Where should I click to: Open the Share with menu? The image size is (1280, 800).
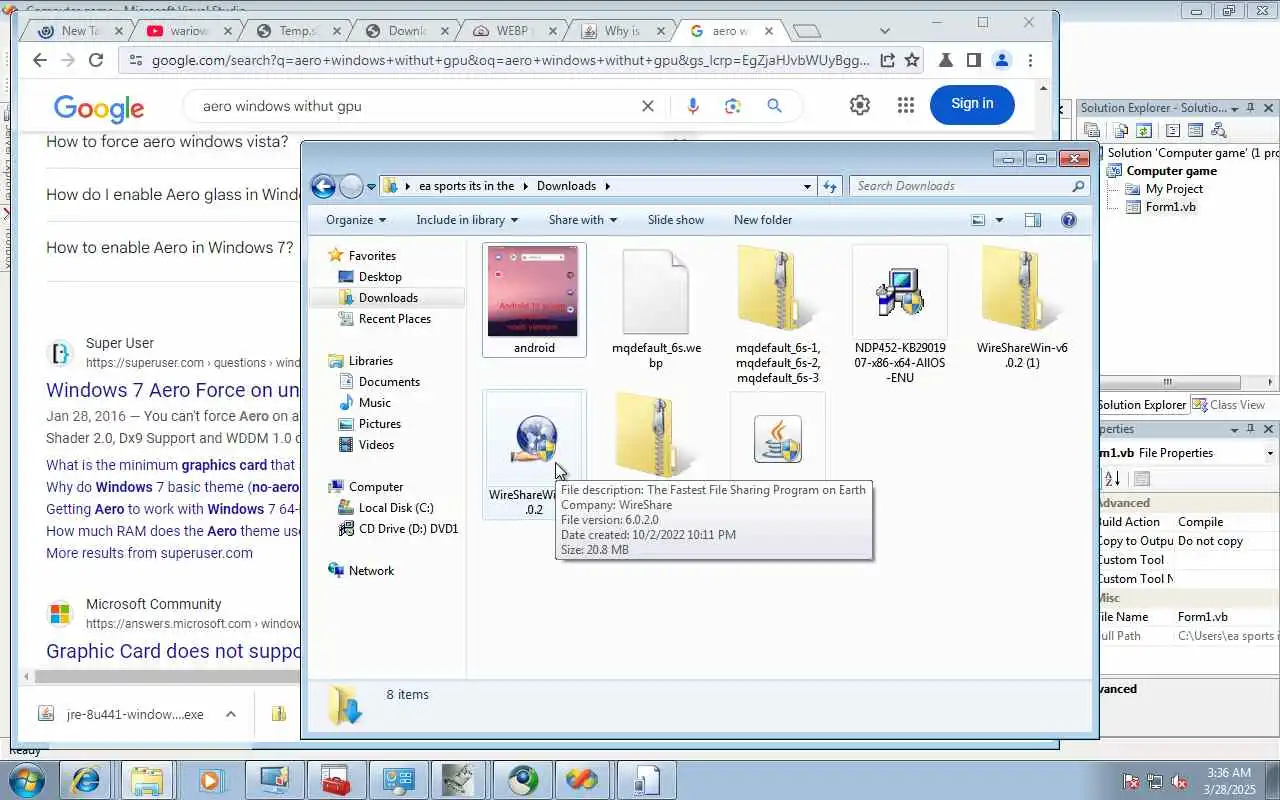click(582, 220)
